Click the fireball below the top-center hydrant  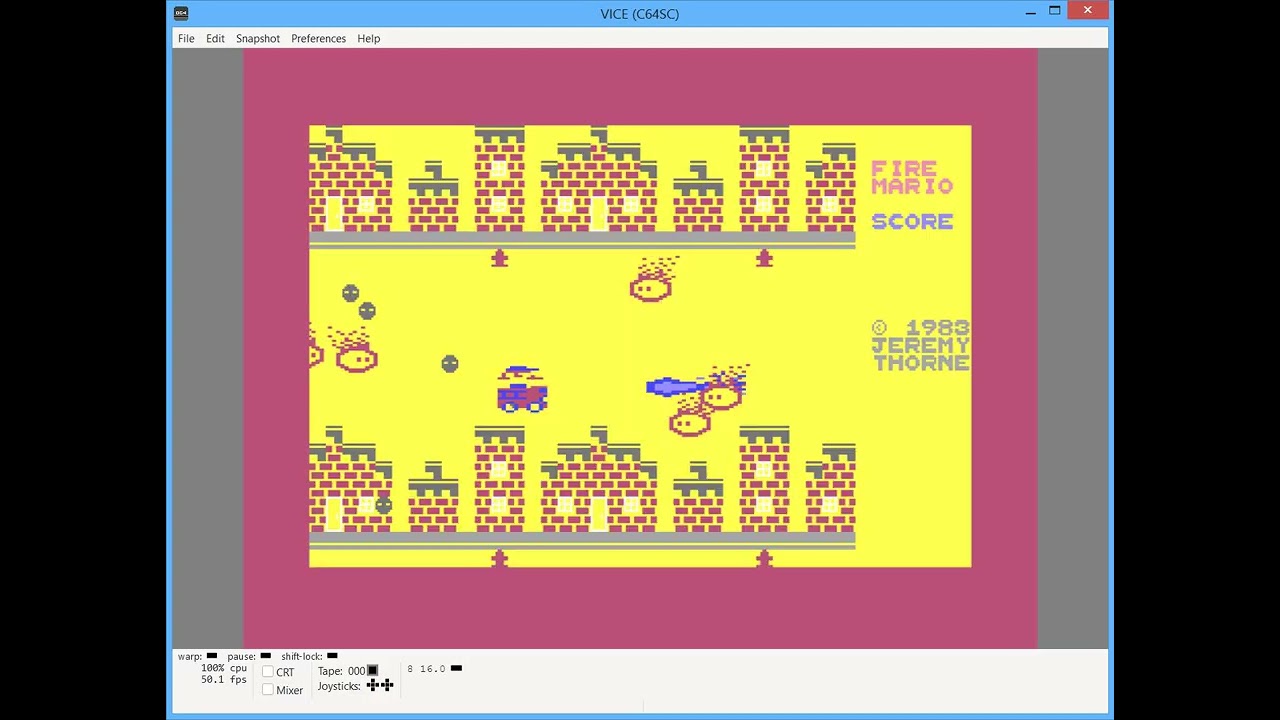652,280
